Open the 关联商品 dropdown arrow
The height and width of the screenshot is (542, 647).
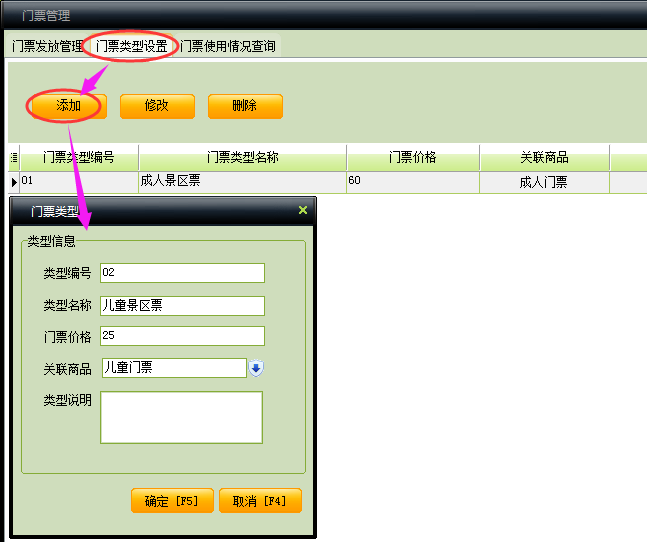coord(256,368)
